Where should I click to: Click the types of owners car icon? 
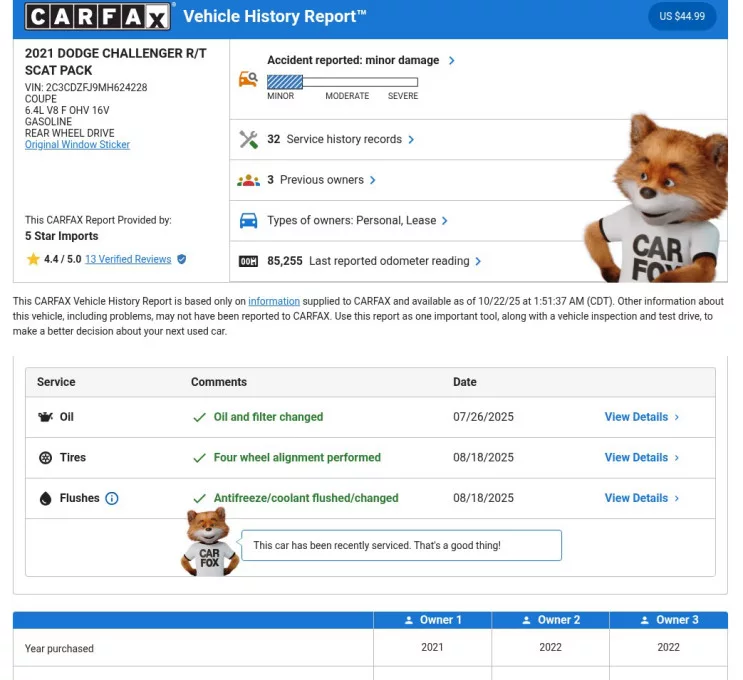[x=248, y=221]
